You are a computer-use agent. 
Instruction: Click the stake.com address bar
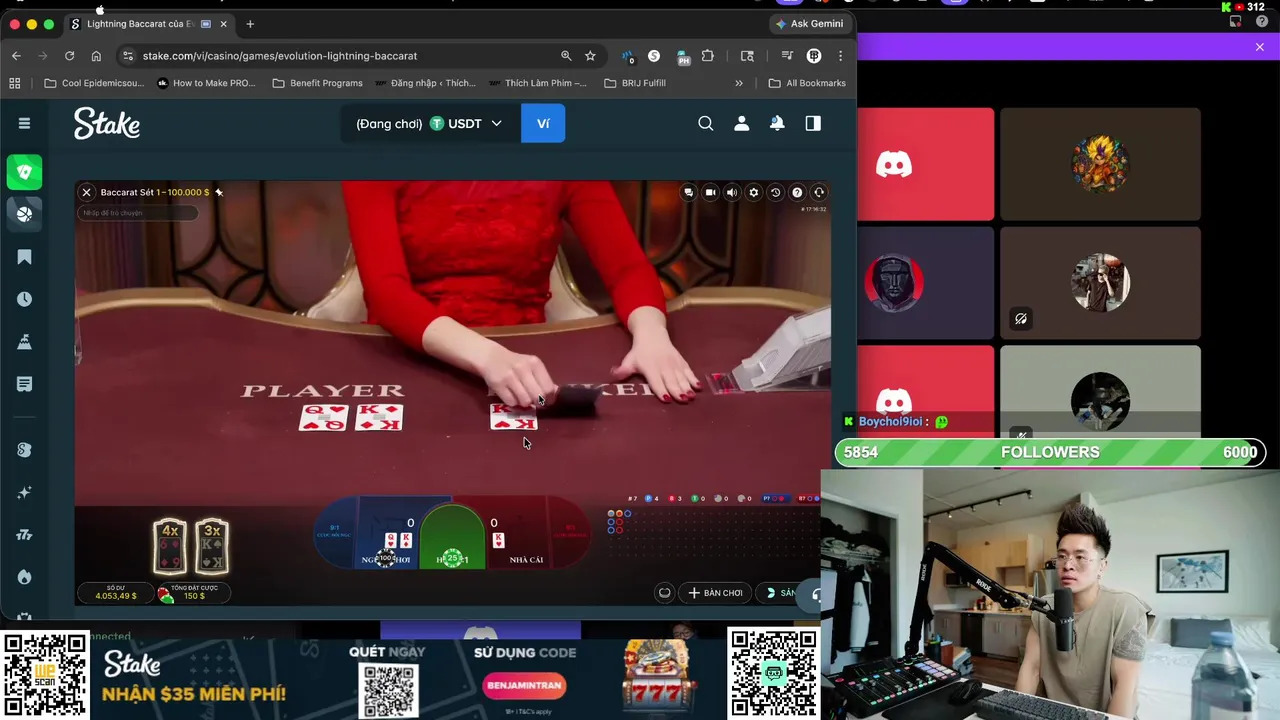point(345,56)
